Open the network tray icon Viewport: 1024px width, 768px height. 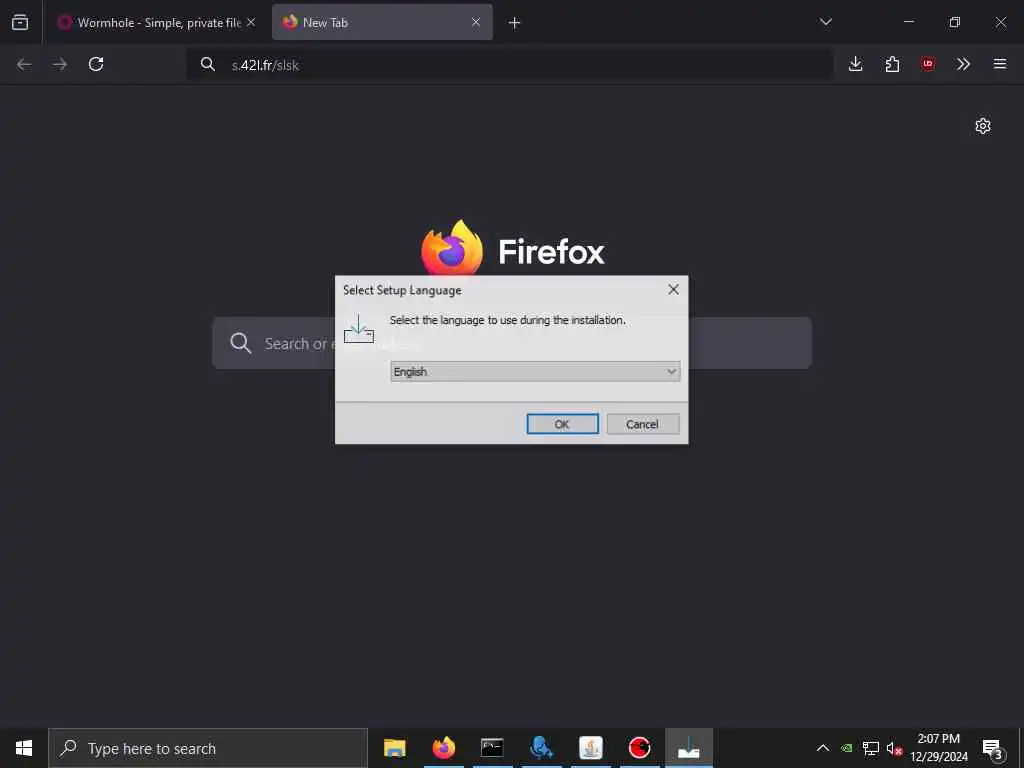(x=871, y=748)
